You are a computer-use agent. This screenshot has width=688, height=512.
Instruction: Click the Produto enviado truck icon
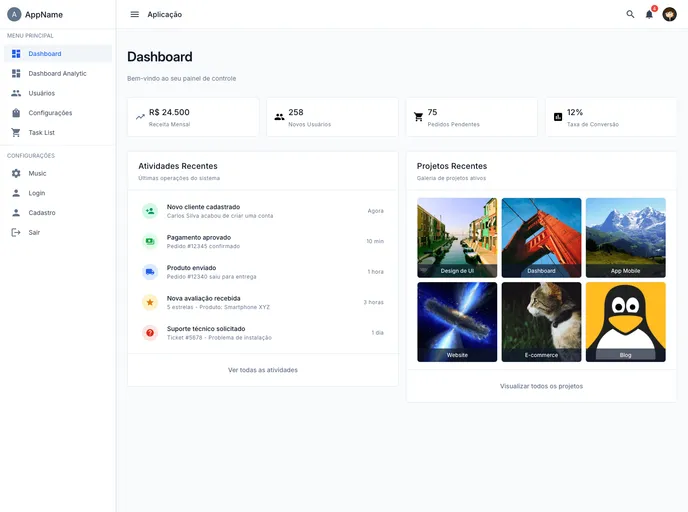150,272
